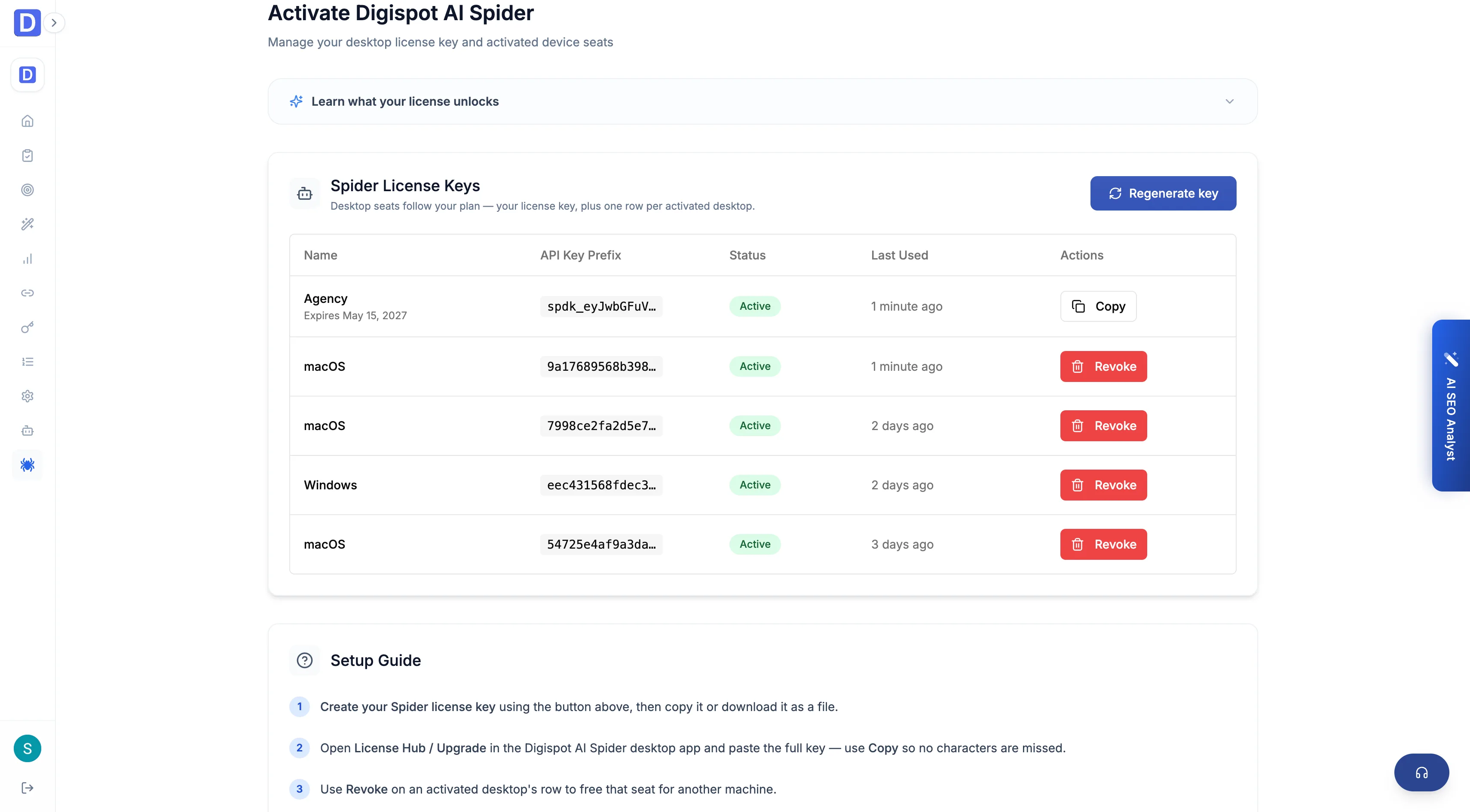Viewport: 1470px width, 812px height.
Task: Click the bot icon beside Spider License Keys
Action: point(305,194)
